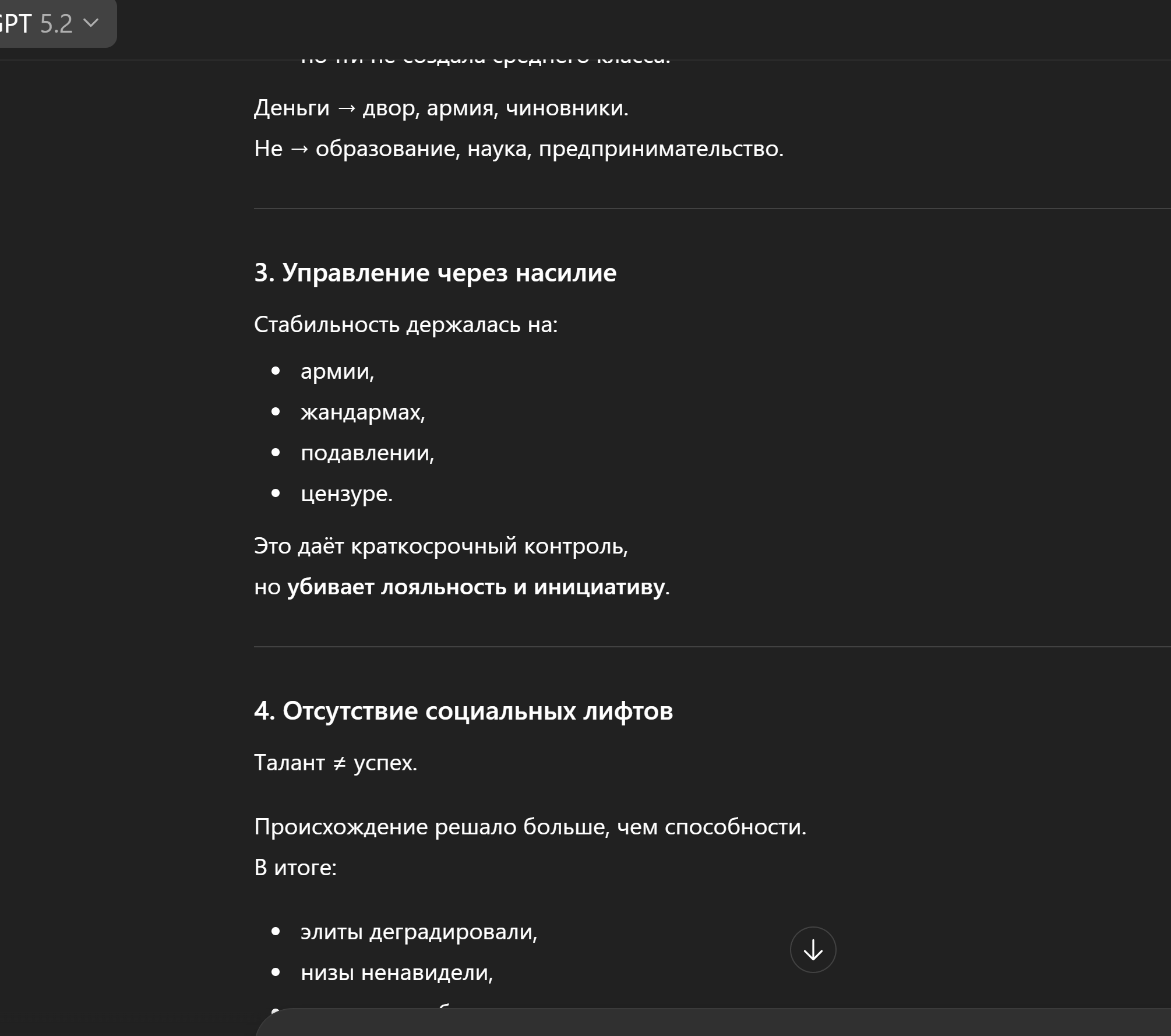Click heading '4. Отсутствие социальных лифтов'
The height and width of the screenshot is (1036, 1171).
(x=463, y=711)
